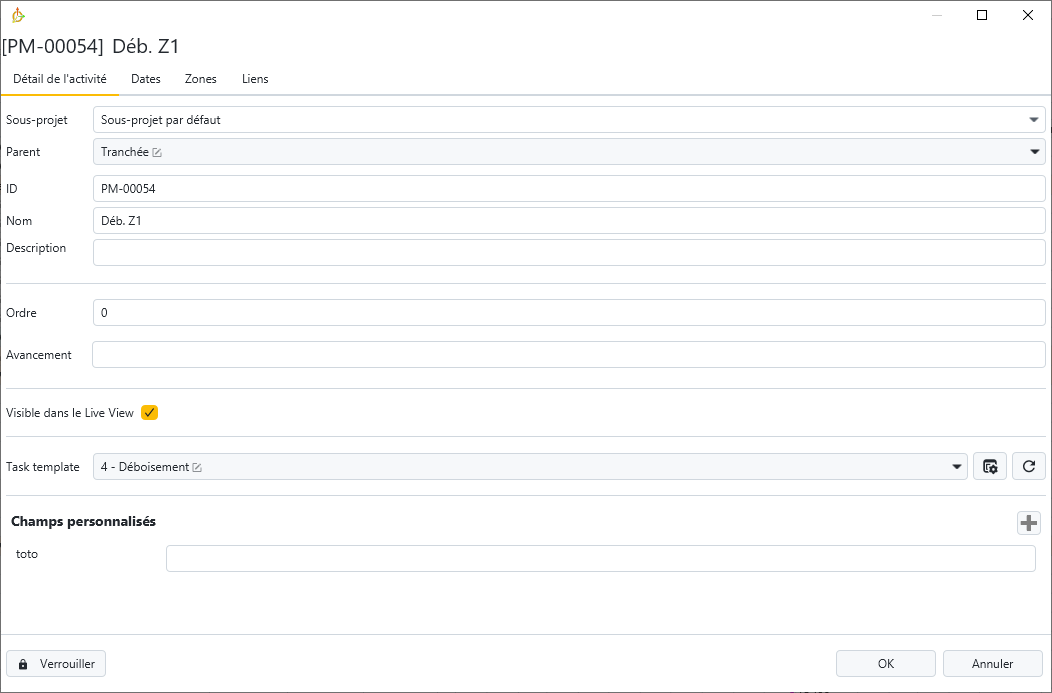The height and width of the screenshot is (693, 1052).
Task: Uncheck Visible dans le Live View
Action: tap(150, 413)
